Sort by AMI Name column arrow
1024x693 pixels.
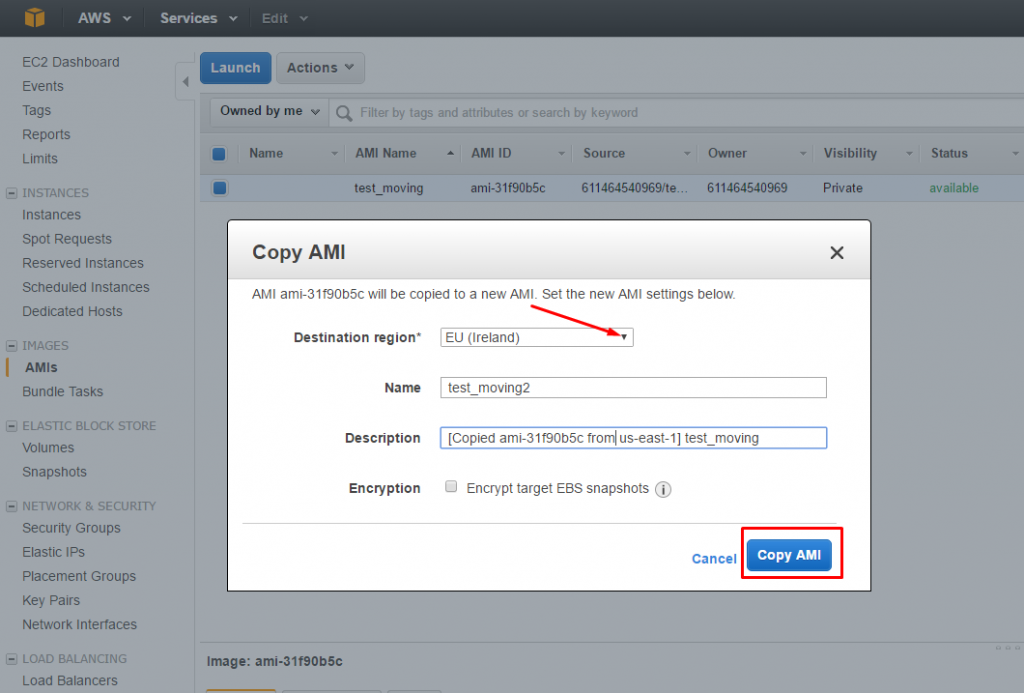coord(451,153)
